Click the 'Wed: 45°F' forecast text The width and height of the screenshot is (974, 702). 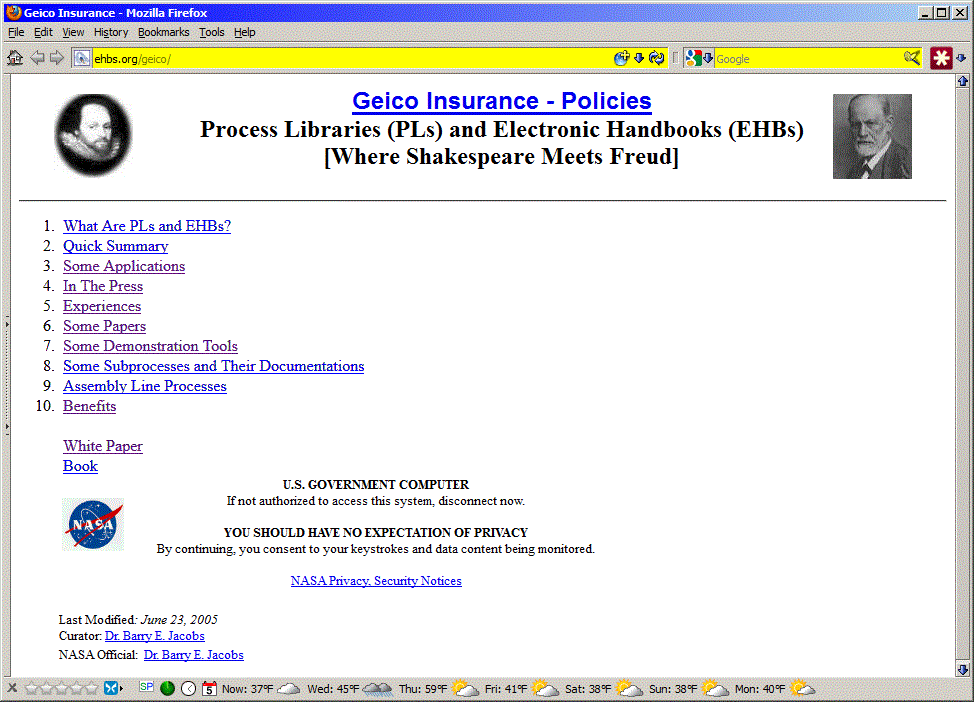pos(334,689)
